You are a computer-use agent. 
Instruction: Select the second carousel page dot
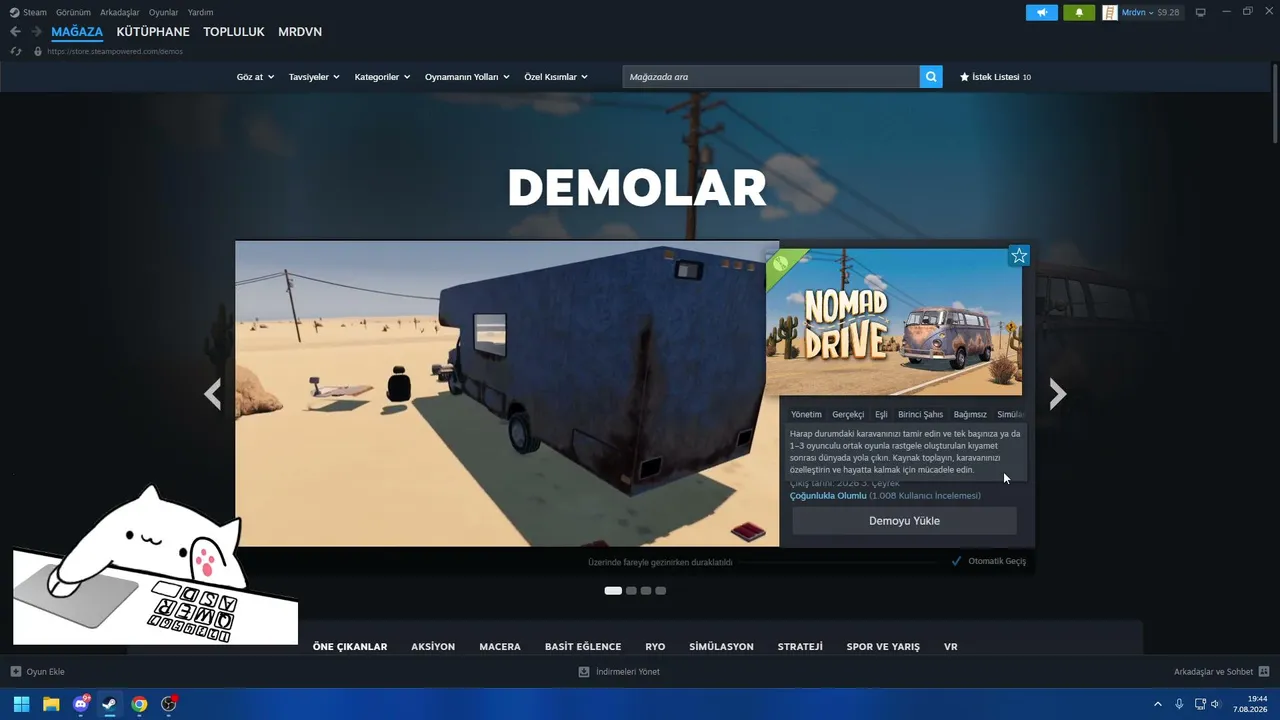(x=631, y=591)
